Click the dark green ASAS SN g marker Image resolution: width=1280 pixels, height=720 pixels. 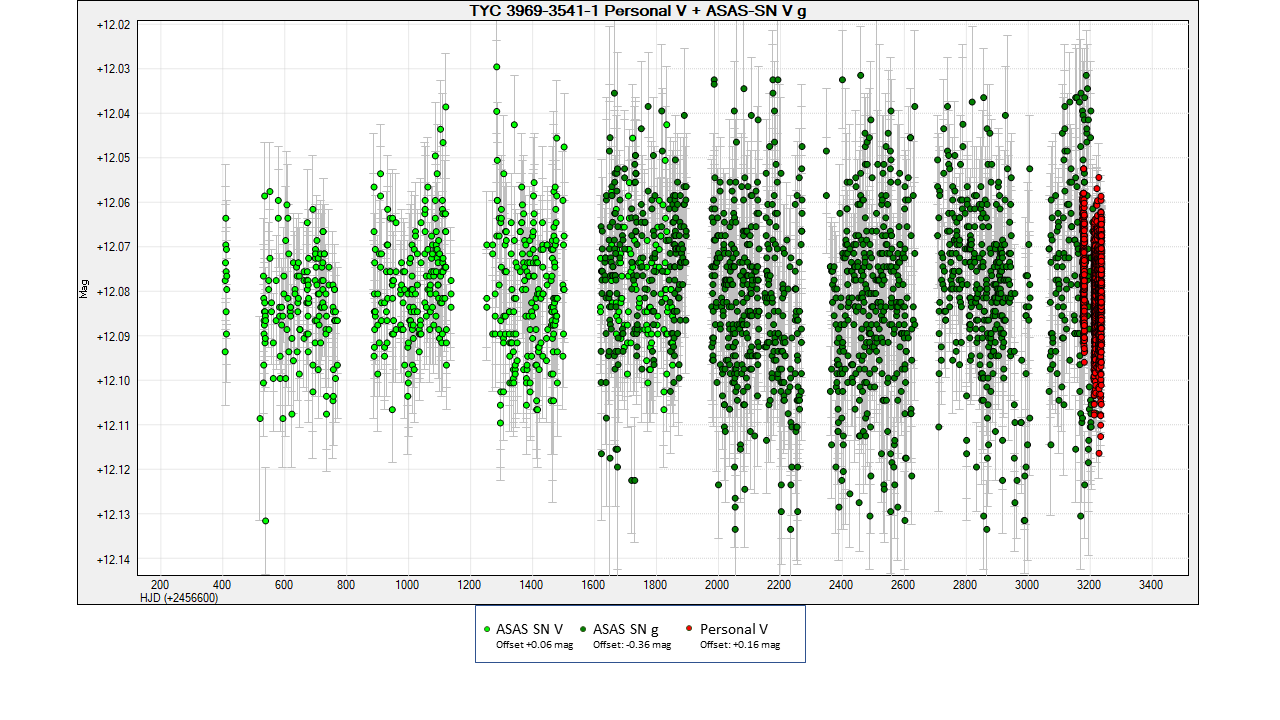point(583,630)
